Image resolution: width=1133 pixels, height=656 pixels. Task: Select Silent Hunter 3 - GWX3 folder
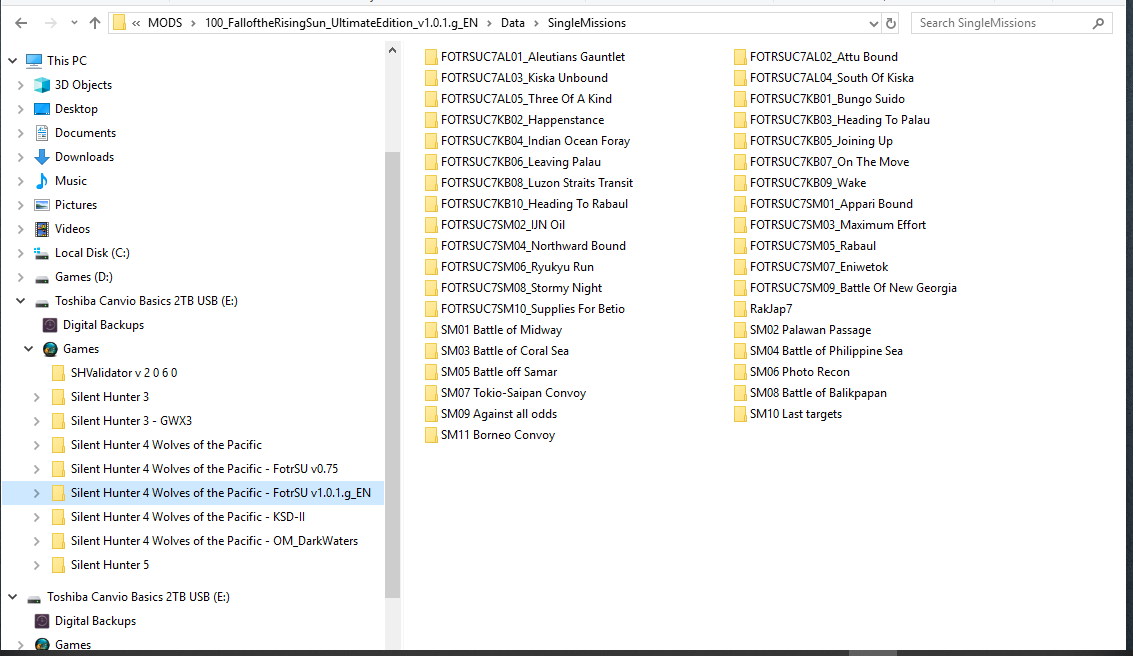(131, 421)
